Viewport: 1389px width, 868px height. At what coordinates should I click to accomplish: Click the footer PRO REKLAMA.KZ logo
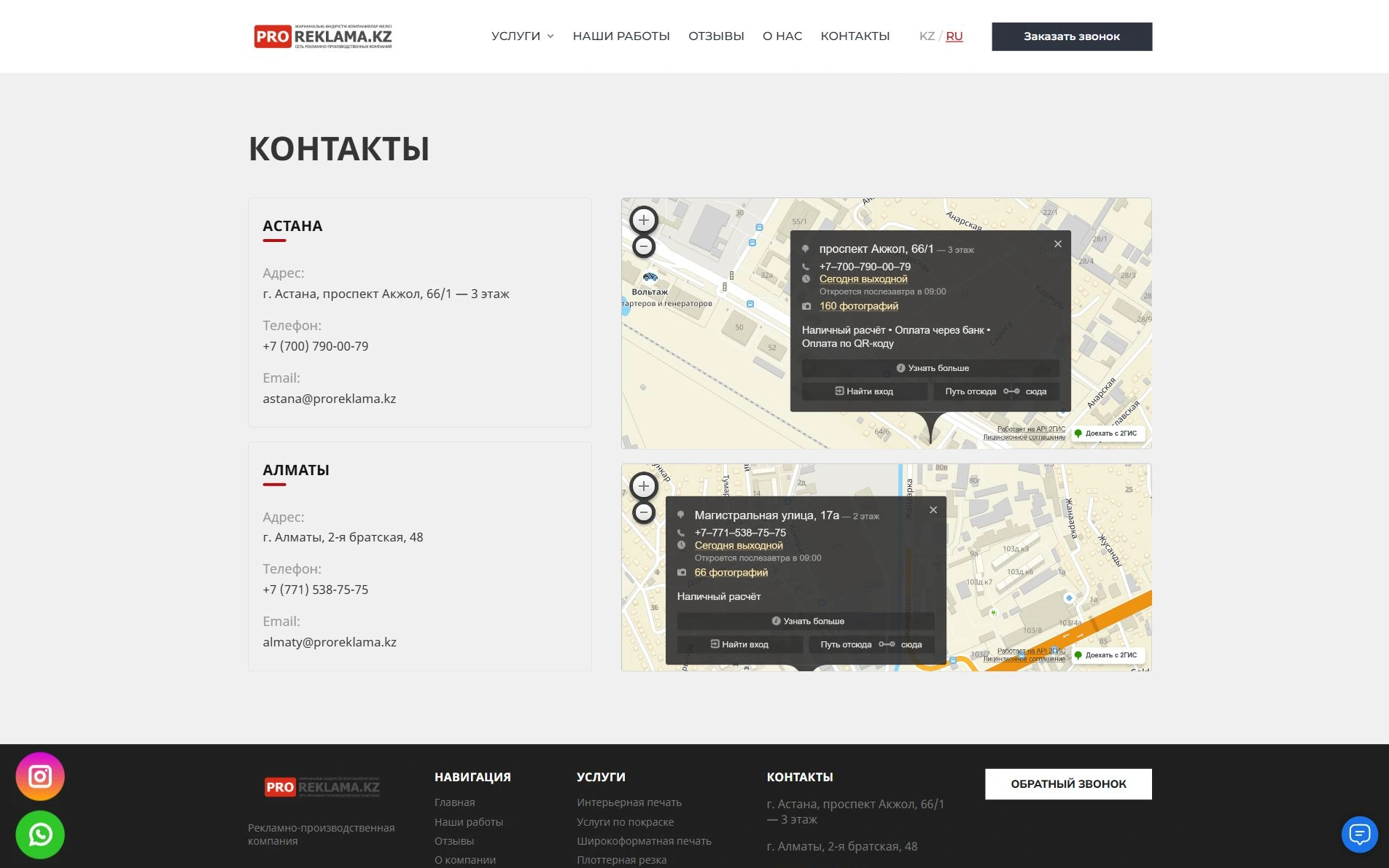(322, 787)
